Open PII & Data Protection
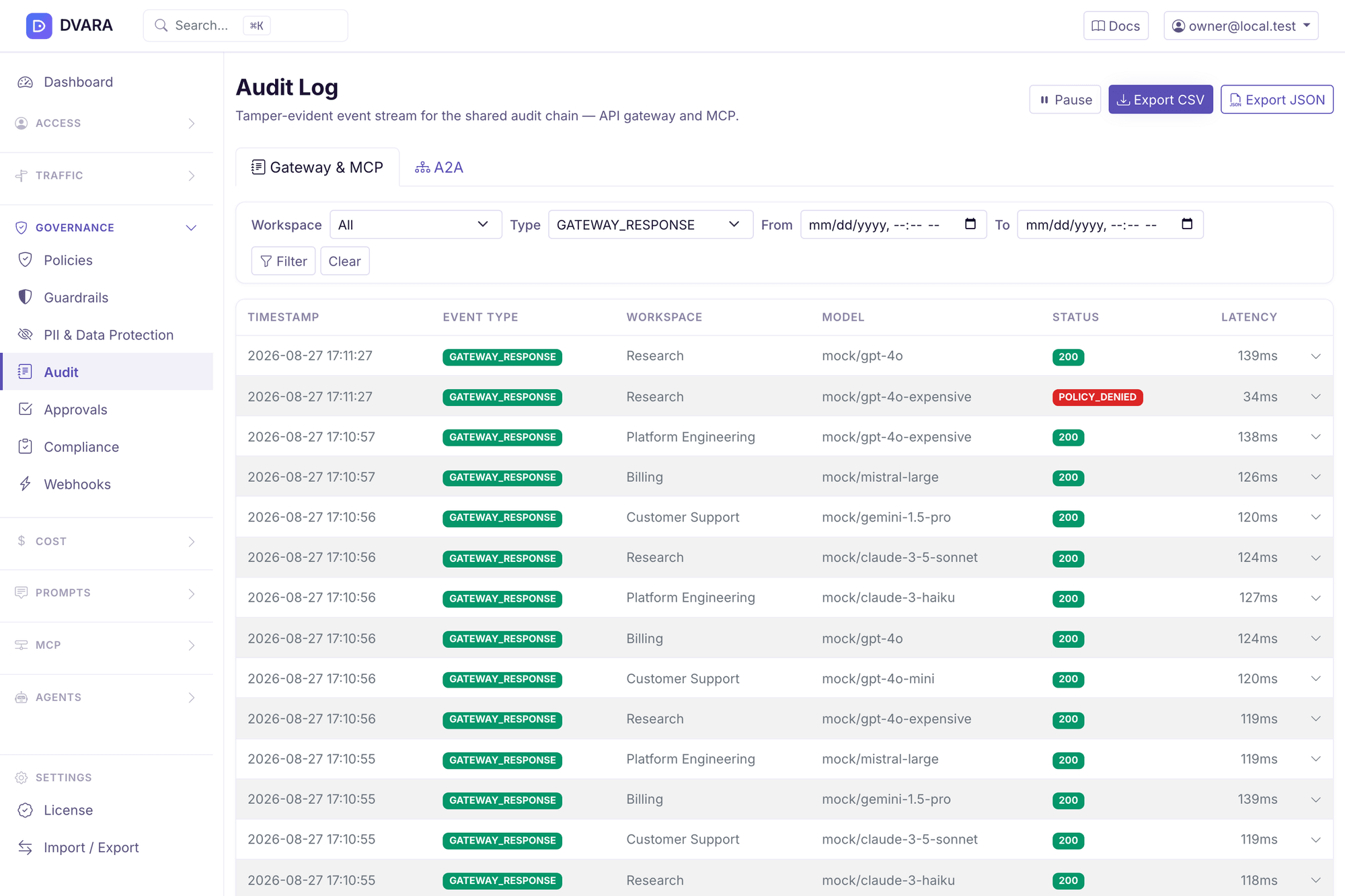The image size is (1345, 896). [x=108, y=335]
